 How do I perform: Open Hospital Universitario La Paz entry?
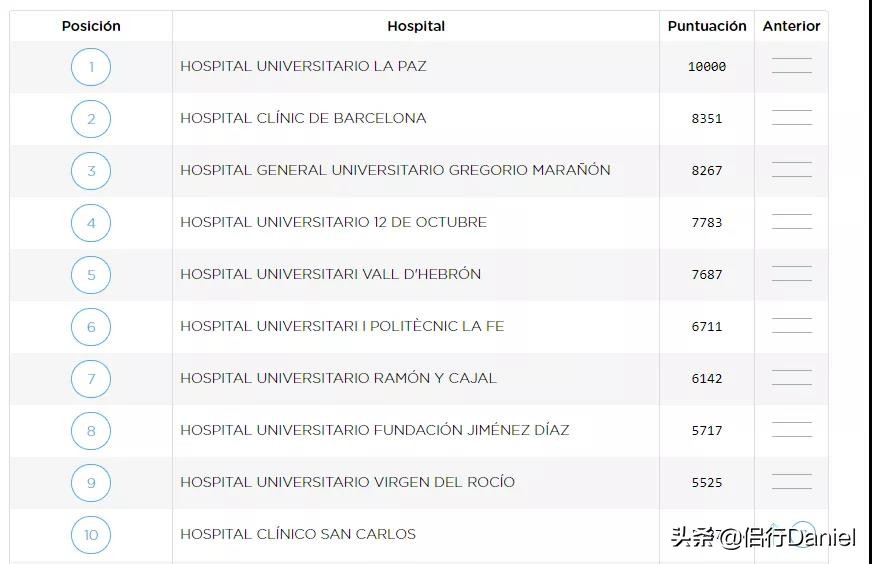coord(303,66)
